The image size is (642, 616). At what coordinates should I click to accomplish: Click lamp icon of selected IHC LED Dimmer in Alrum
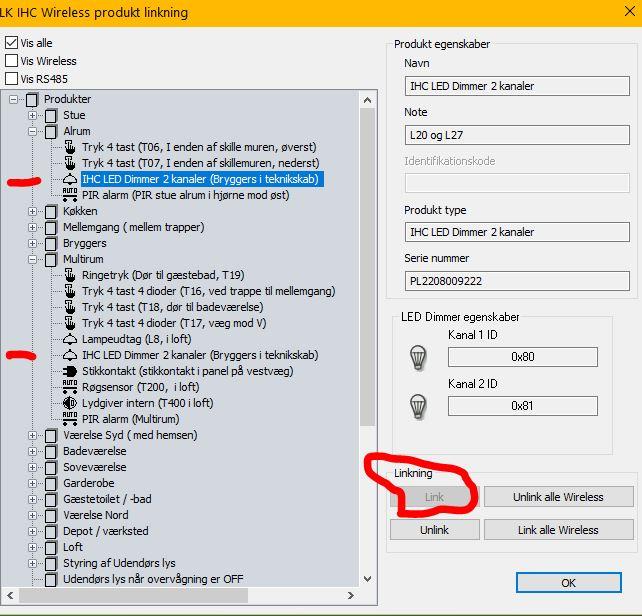click(70, 179)
